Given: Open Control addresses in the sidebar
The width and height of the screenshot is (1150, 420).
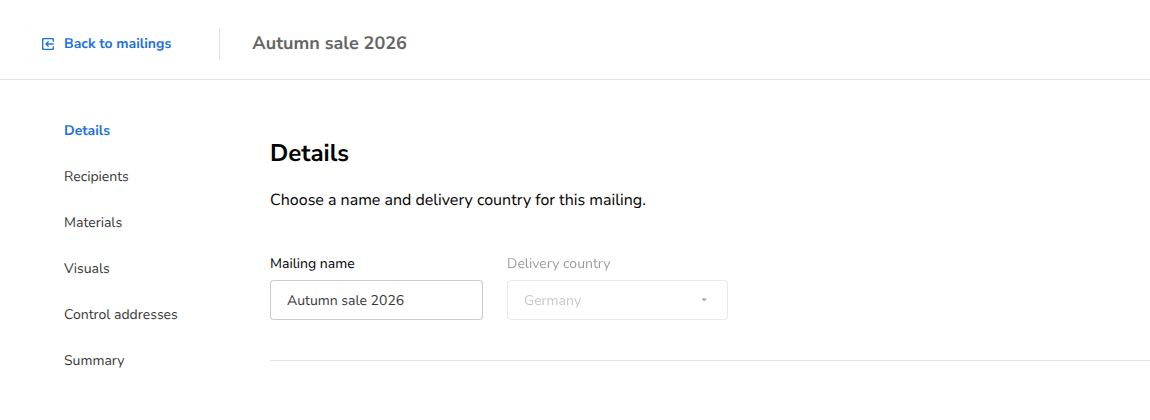Looking at the screenshot, I should point(121,314).
